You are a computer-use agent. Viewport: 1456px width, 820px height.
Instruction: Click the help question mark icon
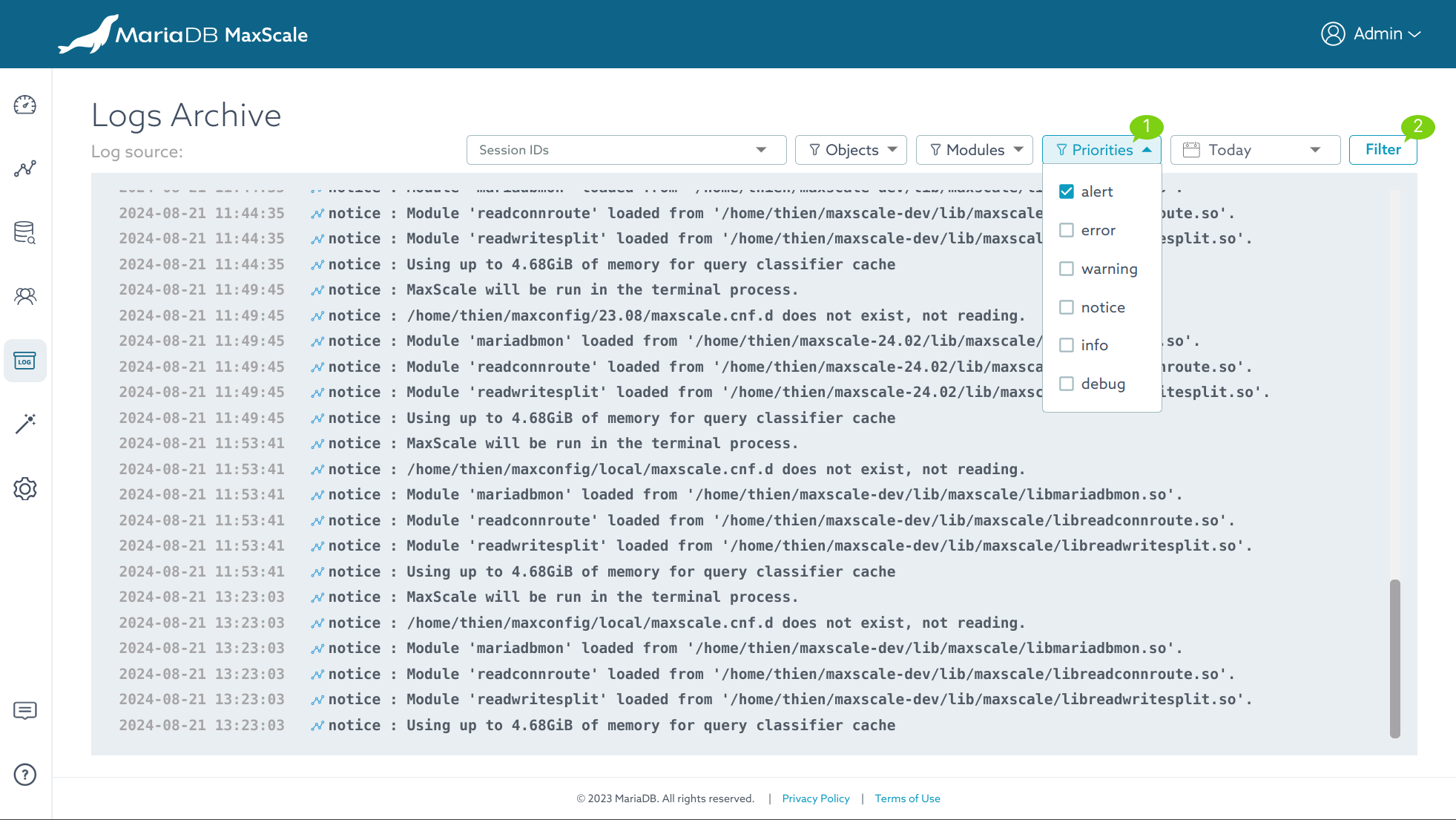[x=25, y=775]
